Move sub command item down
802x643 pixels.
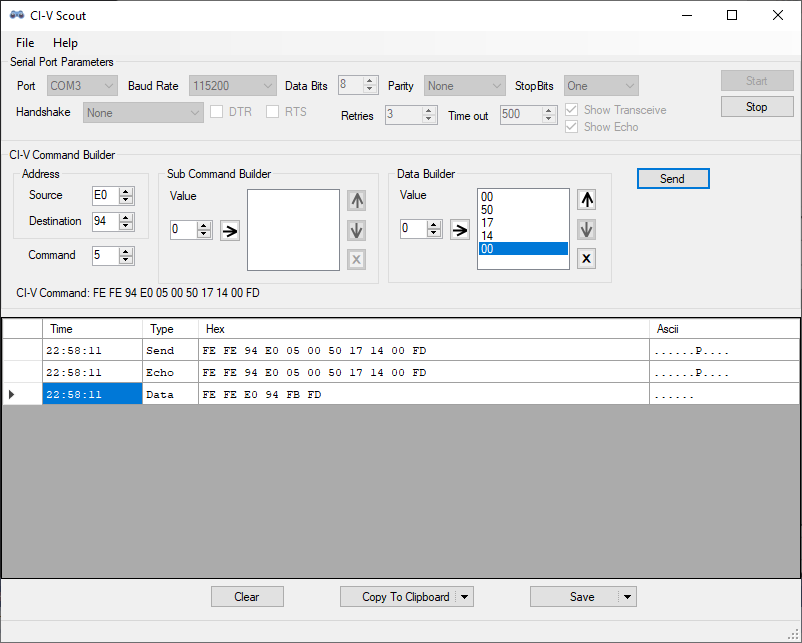click(x=357, y=230)
